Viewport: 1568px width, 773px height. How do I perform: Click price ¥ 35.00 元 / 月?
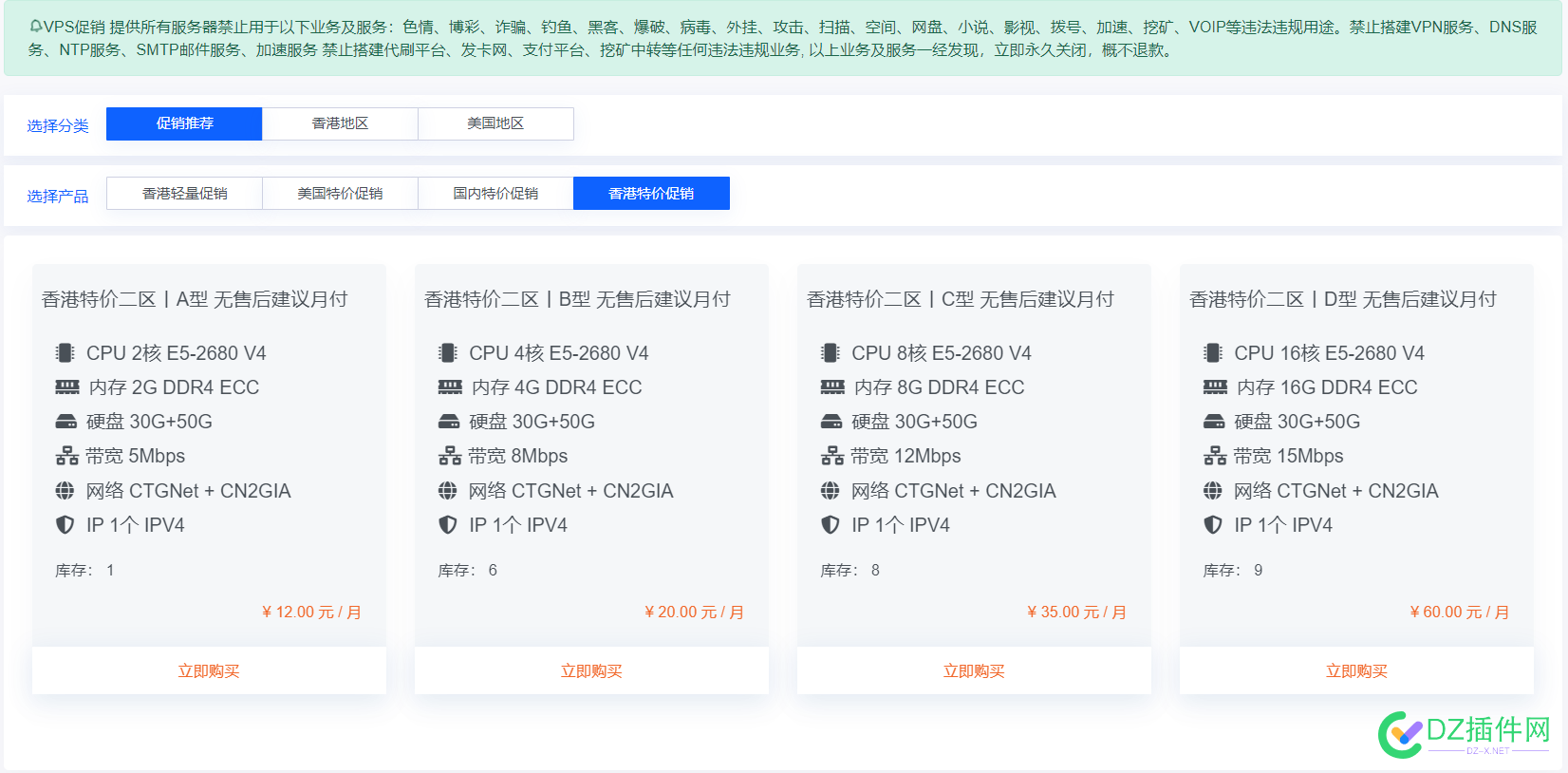pyautogui.click(x=1076, y=613)
